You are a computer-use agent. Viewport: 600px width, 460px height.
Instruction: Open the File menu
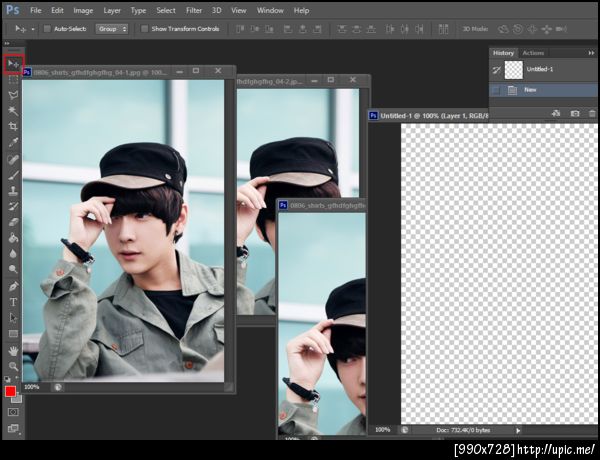point(36,10)
